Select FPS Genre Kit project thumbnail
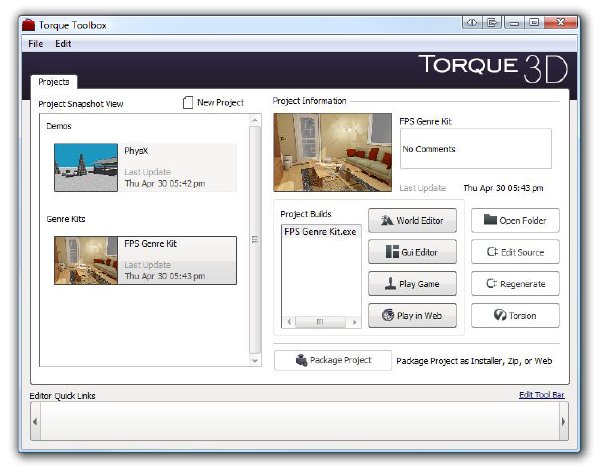Image resolution: width=600 pixels, height=472 pixels. 86,260
